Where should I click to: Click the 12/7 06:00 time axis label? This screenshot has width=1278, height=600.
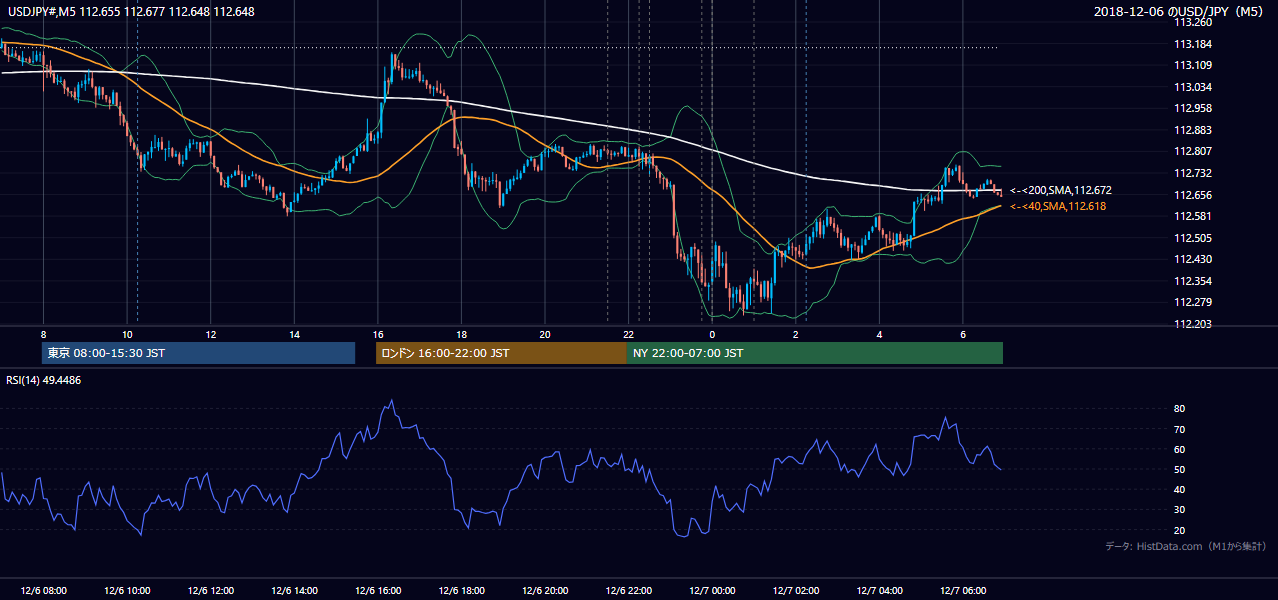point(964,591)
